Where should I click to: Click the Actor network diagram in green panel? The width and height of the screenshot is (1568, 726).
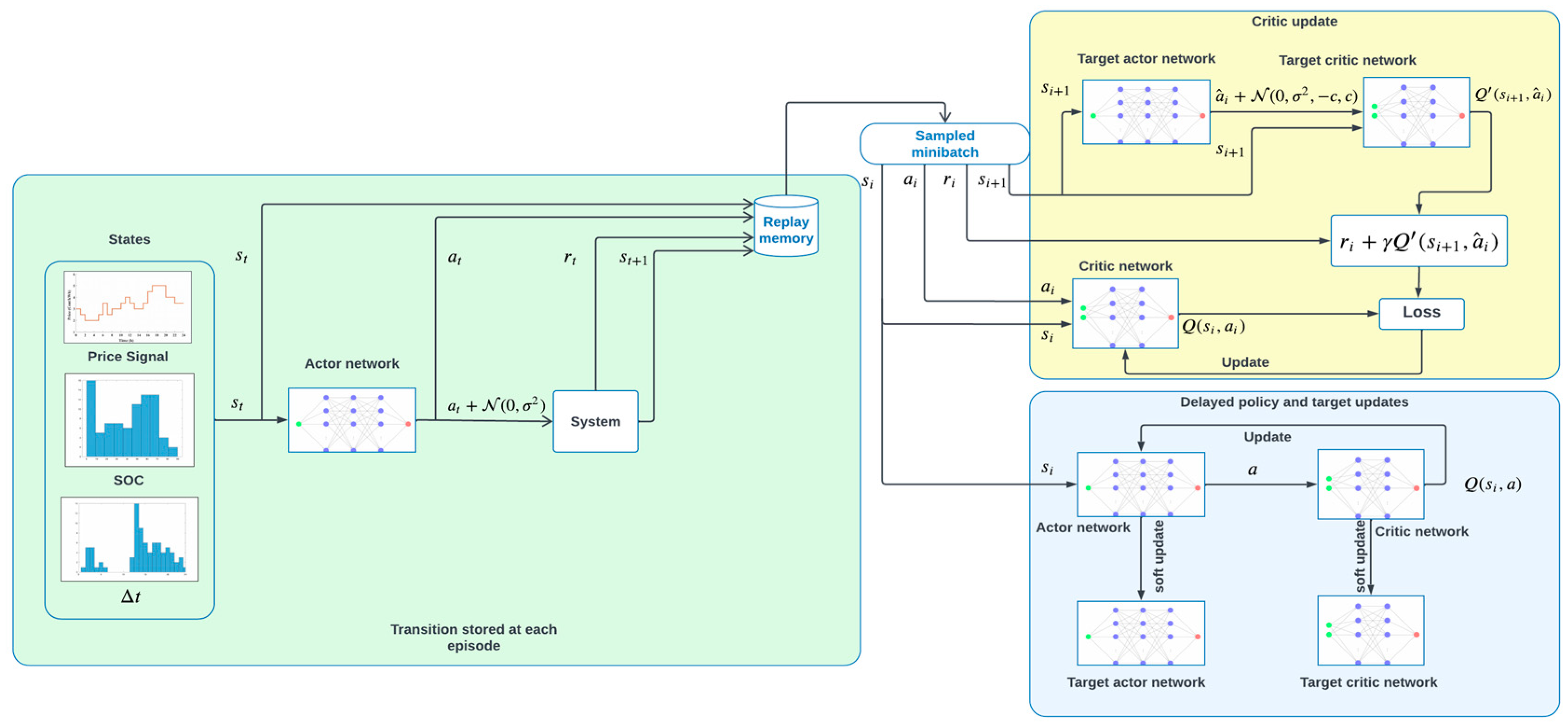point(352,420)
